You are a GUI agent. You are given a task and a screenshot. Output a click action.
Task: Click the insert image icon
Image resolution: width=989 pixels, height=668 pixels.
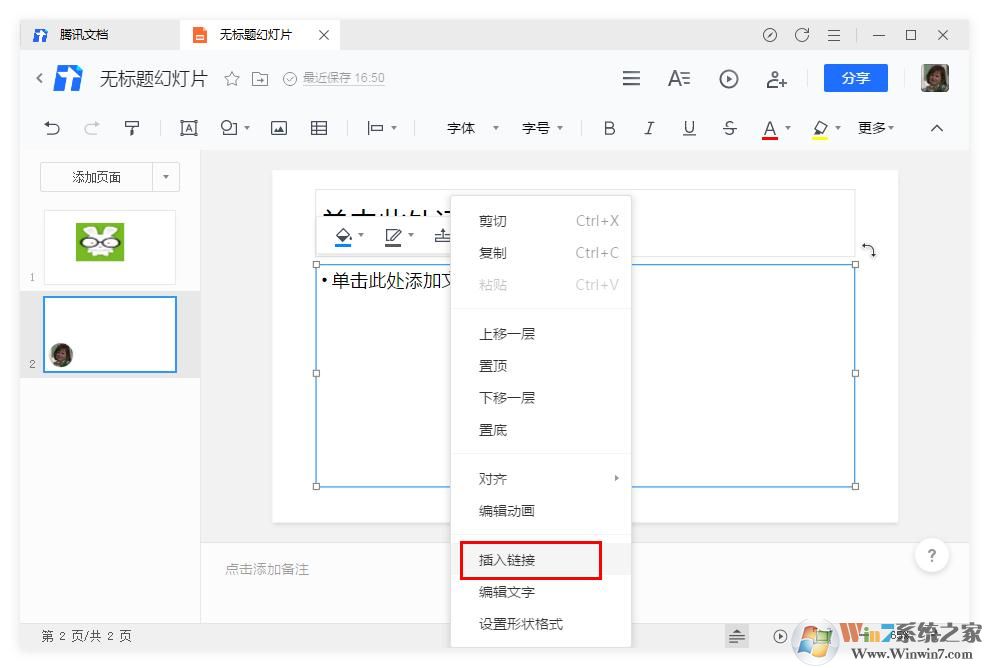point(278,128)
